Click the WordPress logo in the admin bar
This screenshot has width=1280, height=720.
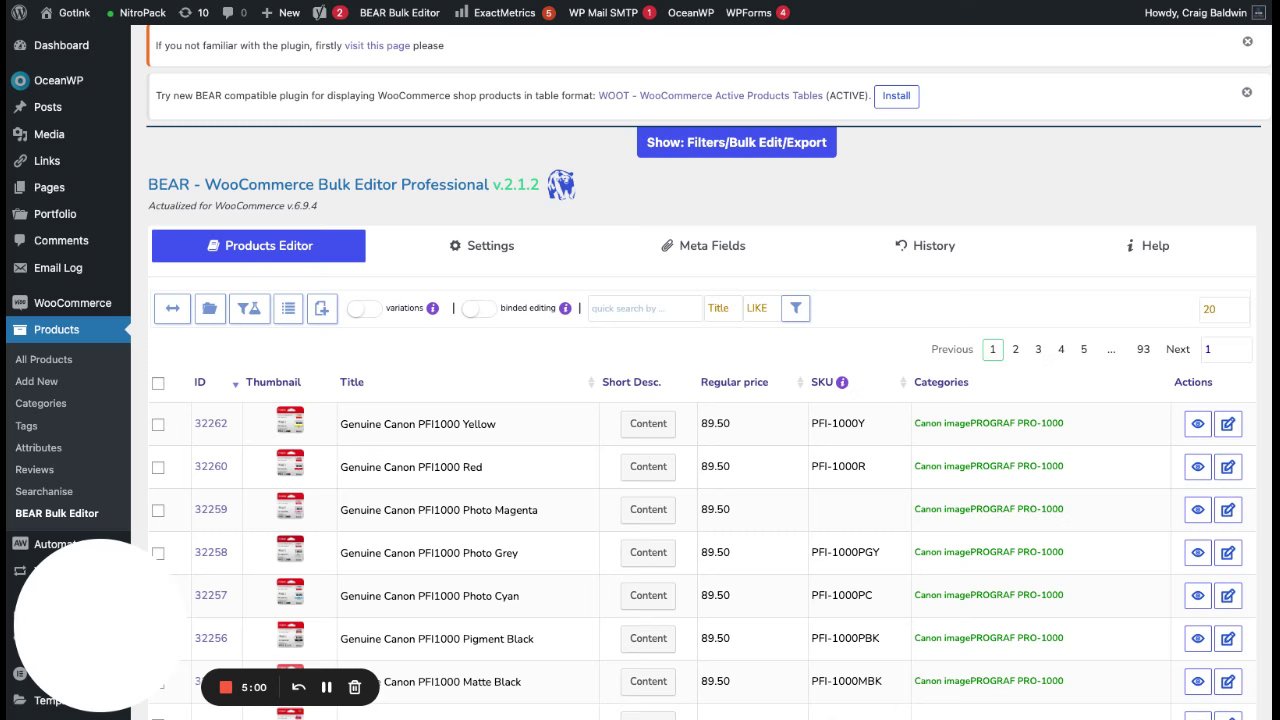click(x=19, y=13)
